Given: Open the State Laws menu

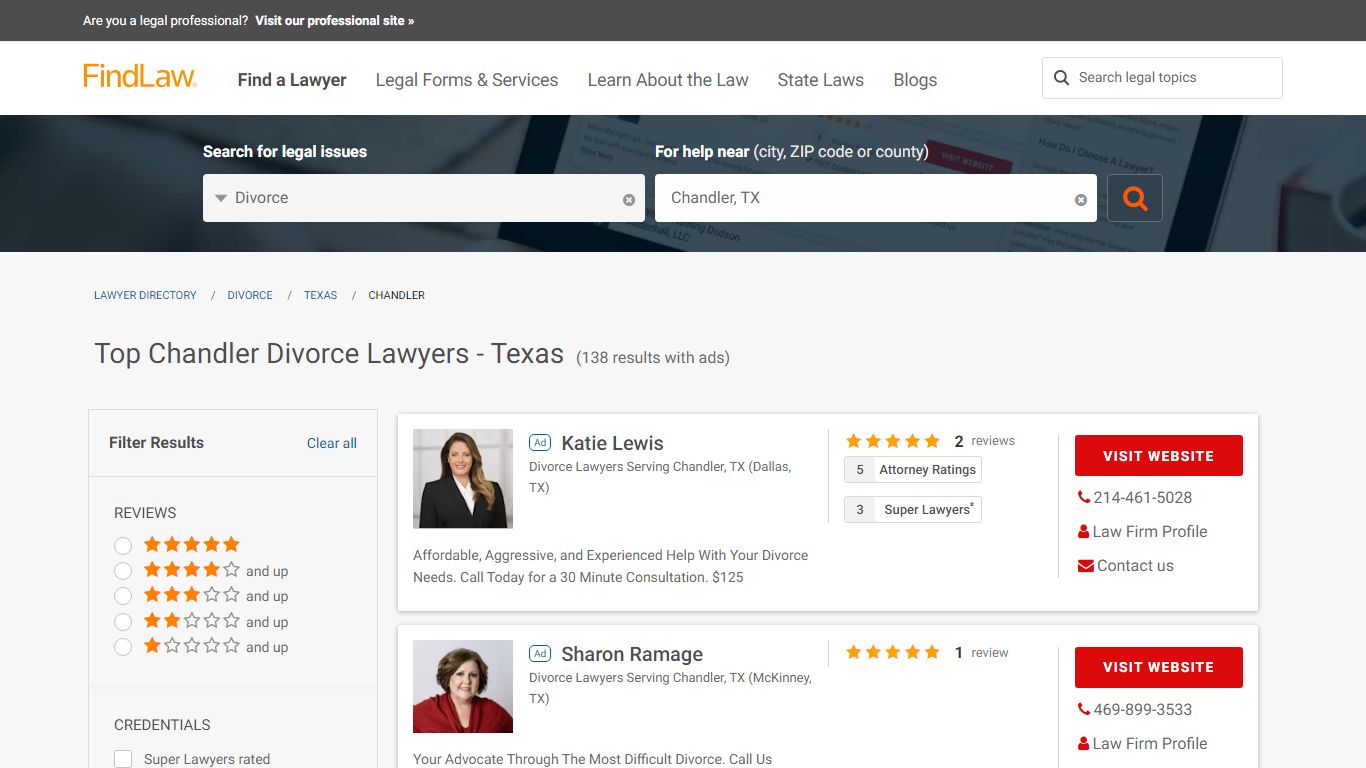Looking at the screenshot, I should coord(821,80).
